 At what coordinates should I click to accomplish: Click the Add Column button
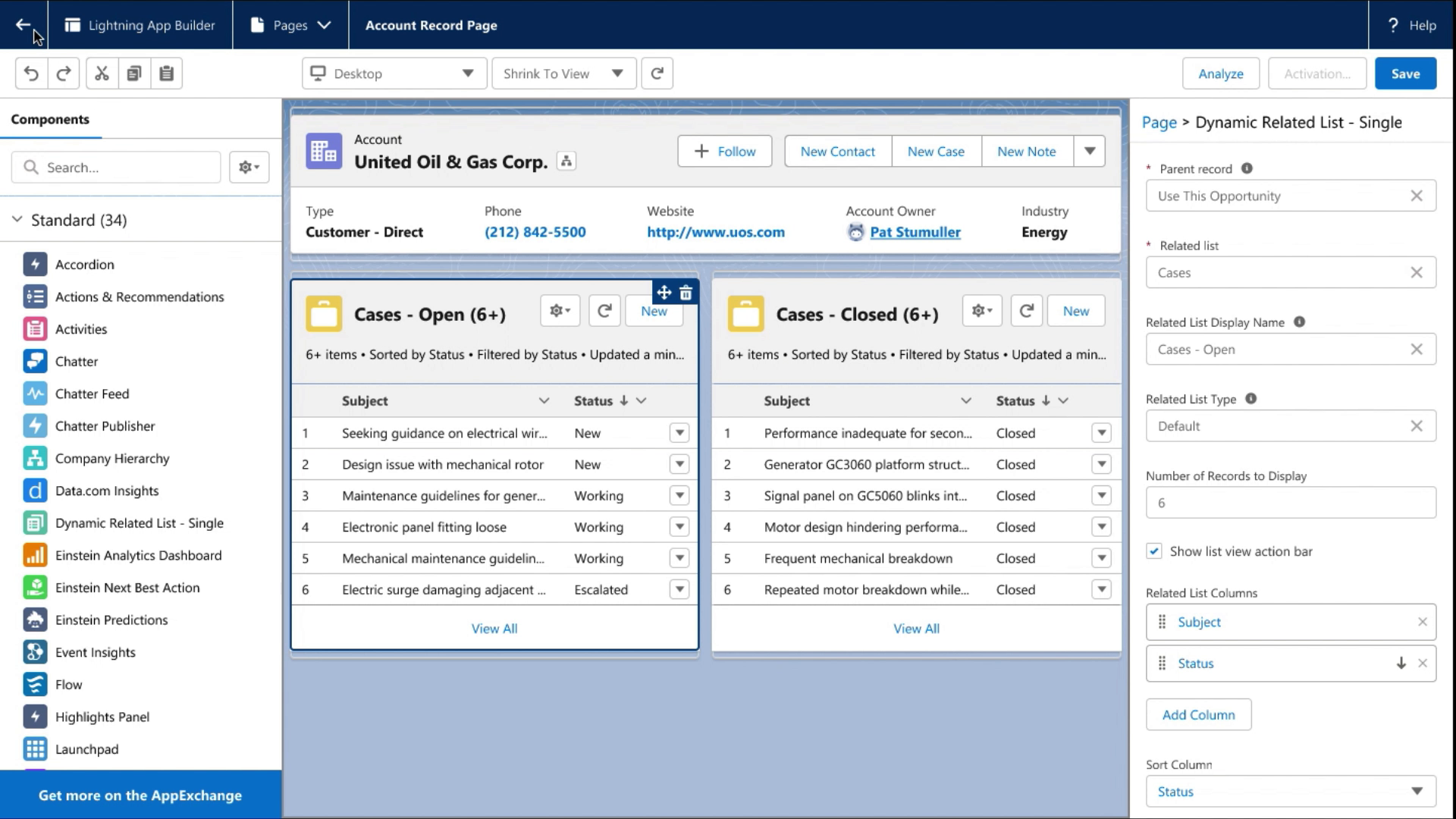1197,714
